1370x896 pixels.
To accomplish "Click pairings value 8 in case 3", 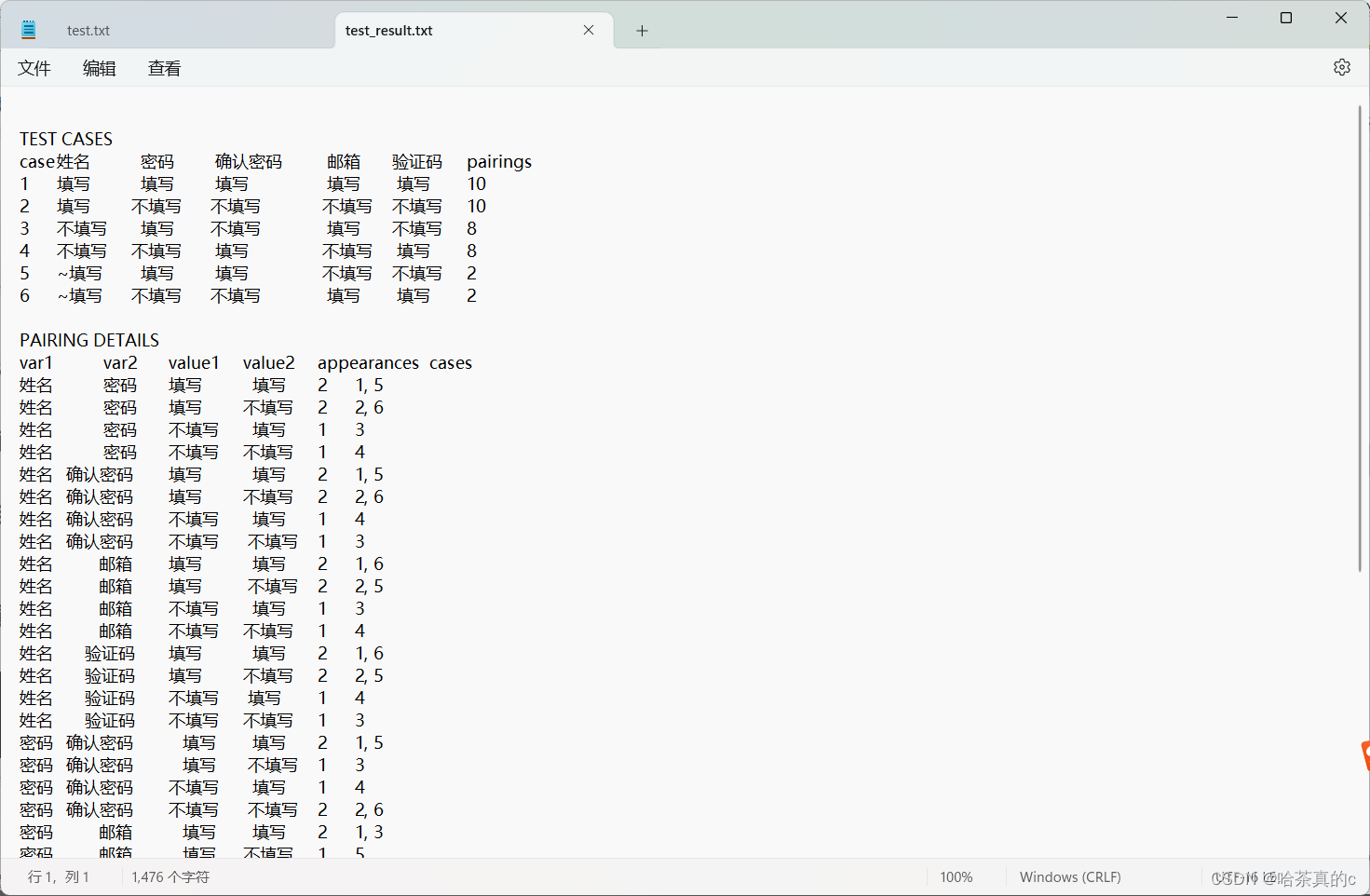I will [472, 228].
